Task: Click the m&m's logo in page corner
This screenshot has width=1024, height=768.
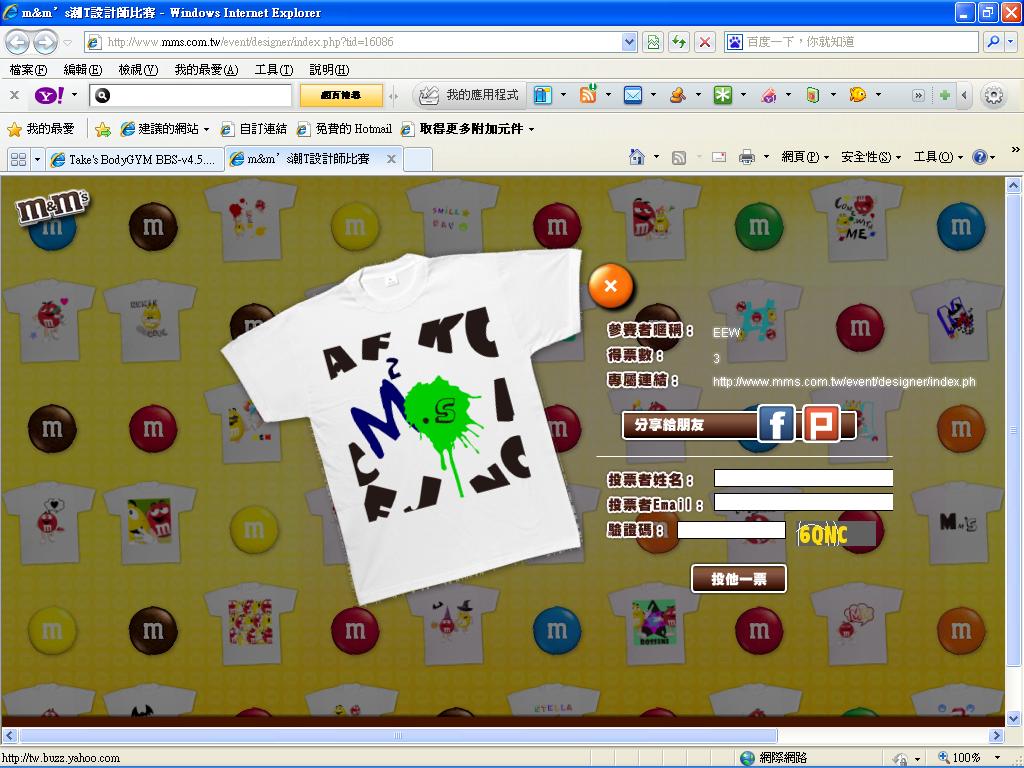Action: point(52,208)
